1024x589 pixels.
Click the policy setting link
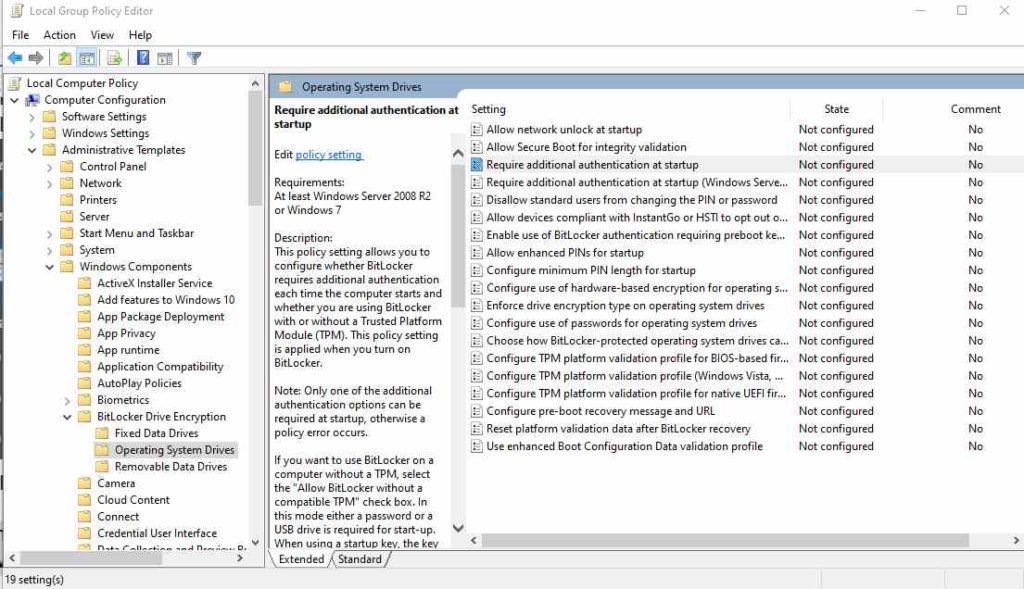point(328,155)
